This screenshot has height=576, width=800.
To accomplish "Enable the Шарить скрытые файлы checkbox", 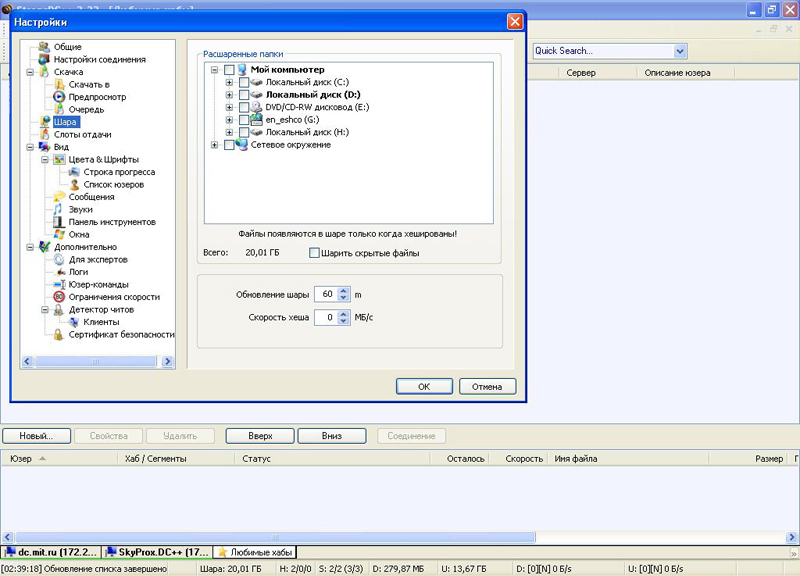I will pos(314,253).
